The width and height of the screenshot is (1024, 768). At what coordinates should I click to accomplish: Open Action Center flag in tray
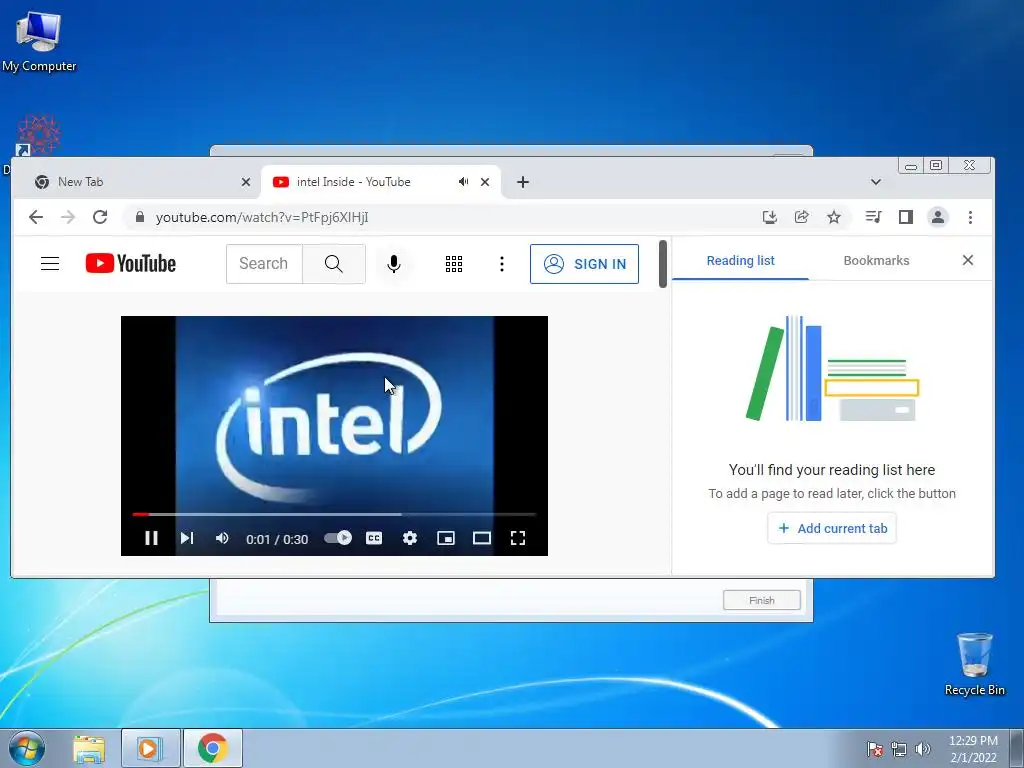875,749
